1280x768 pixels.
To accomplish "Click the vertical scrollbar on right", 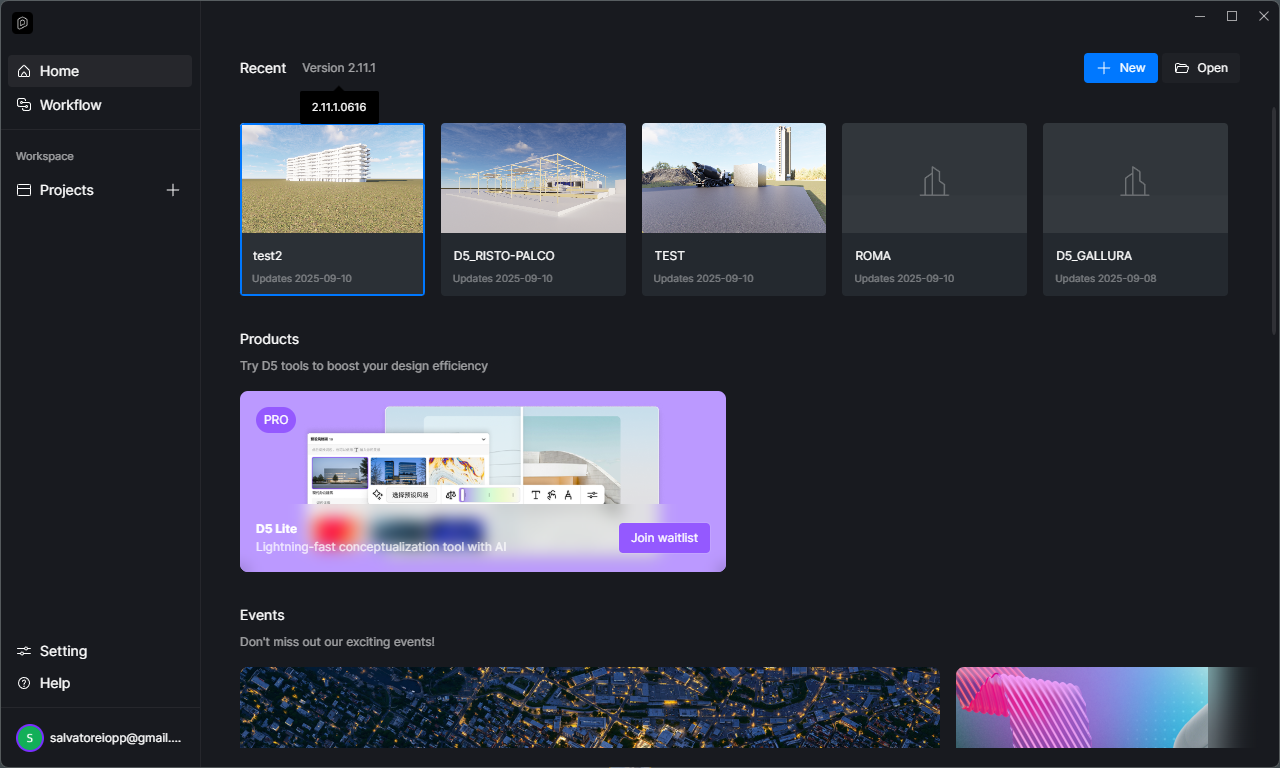I will (1273, 220).
